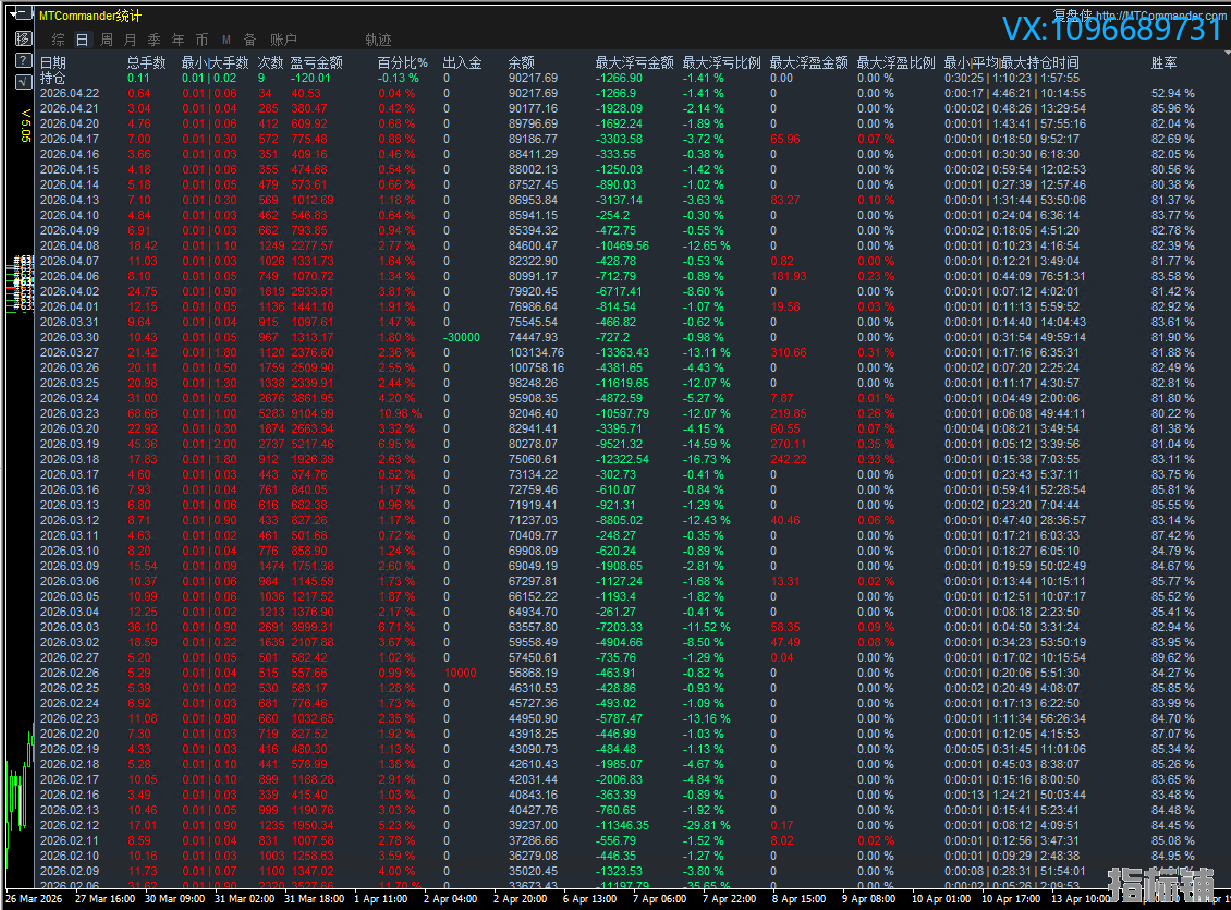This screenshot has width=1231, height=910.
Task: Open the 币 currency tab
Action: coord(202,40)
